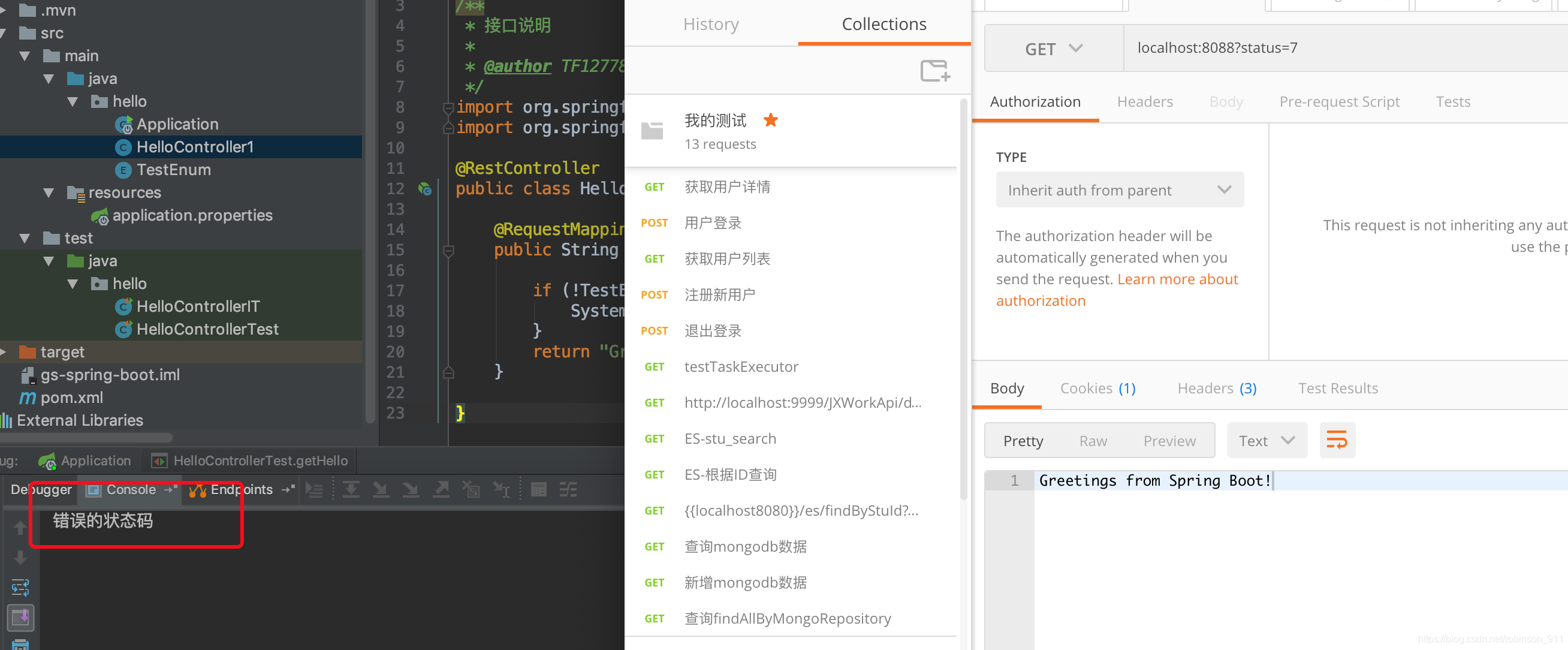Click Step Out icon in debugger toolbar

(441, 489)
